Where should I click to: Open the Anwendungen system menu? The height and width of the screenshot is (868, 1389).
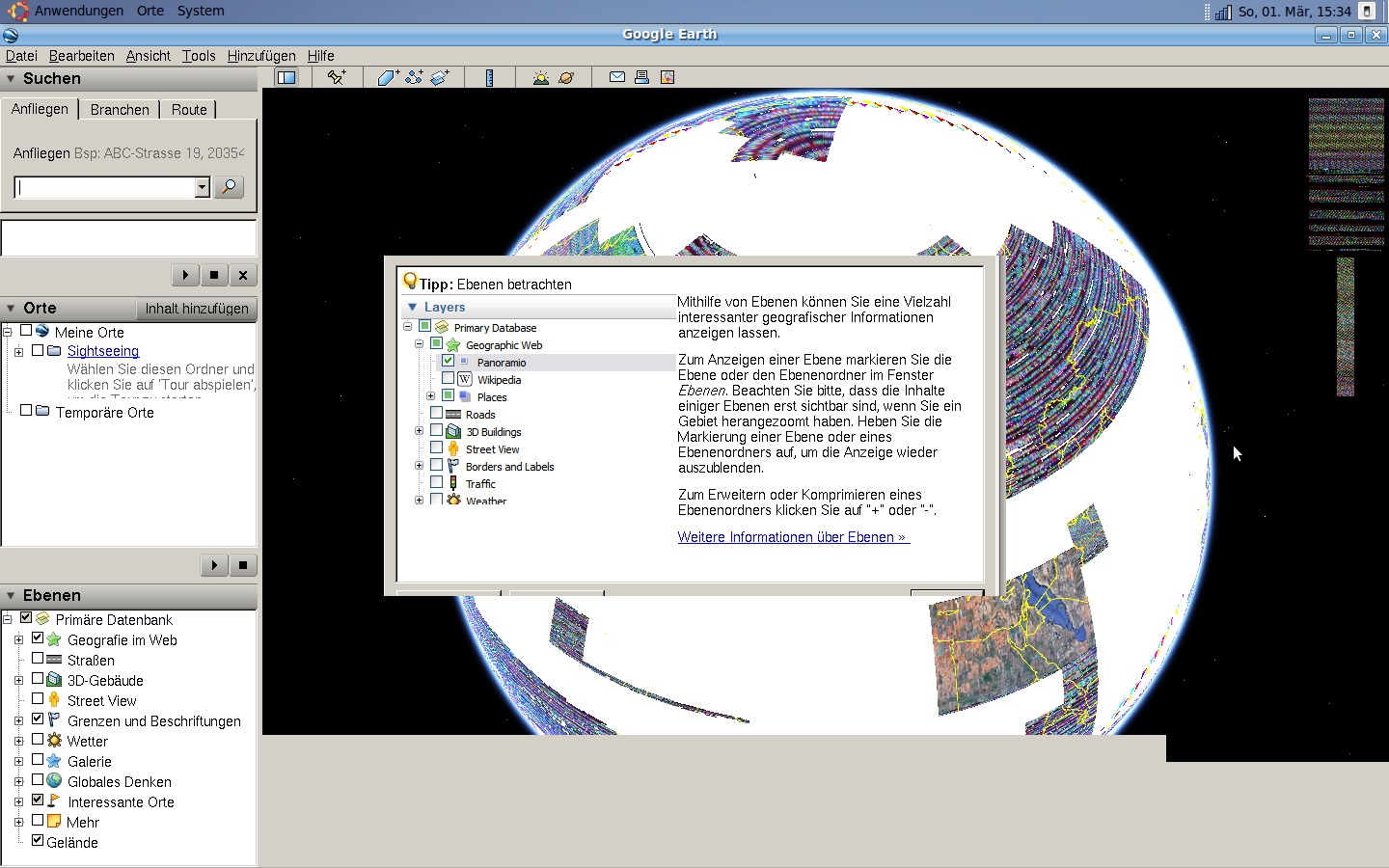[79, 11]
